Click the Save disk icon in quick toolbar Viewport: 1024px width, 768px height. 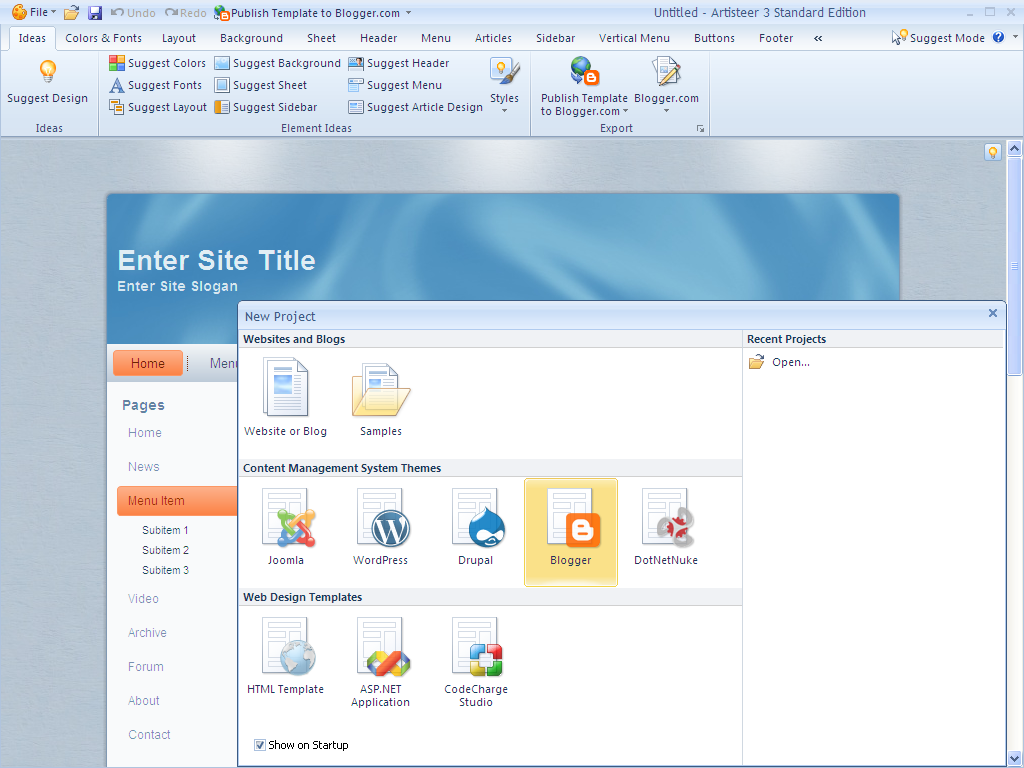click(x=95, y=12)
